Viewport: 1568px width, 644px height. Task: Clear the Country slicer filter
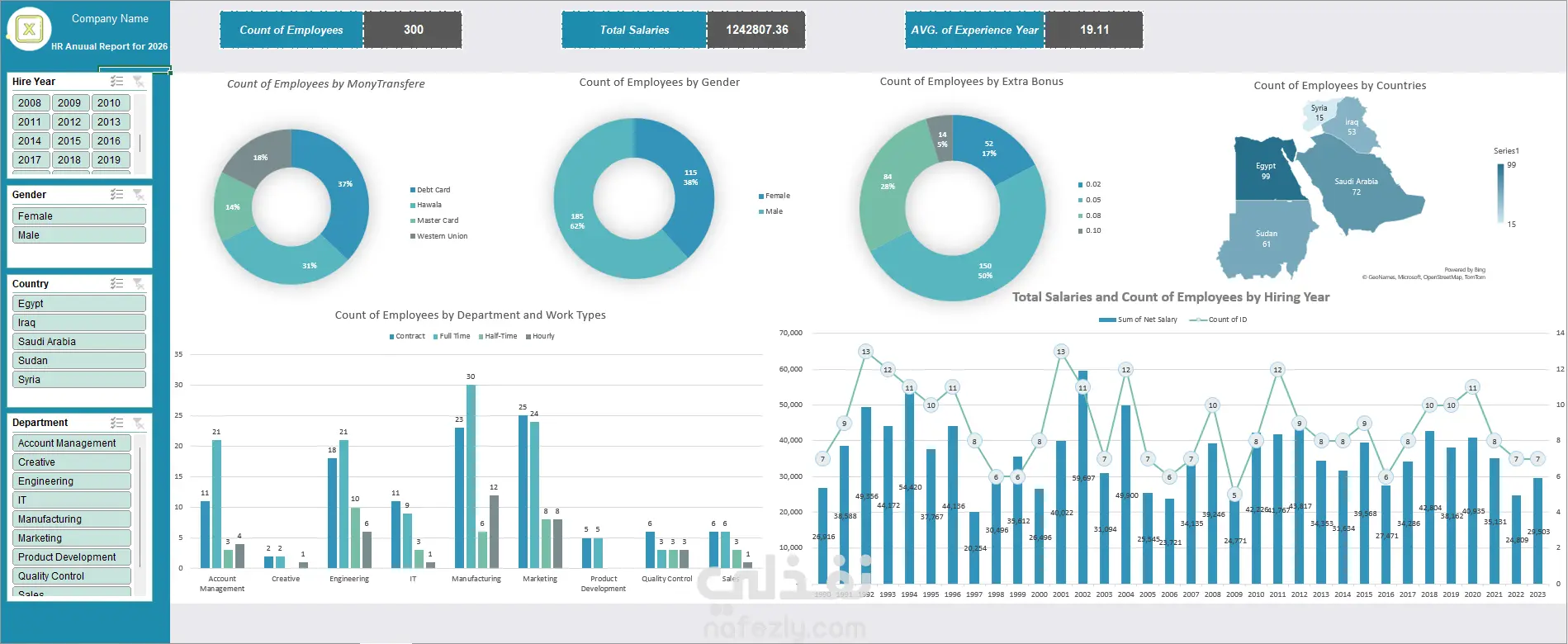click(138, 283)
